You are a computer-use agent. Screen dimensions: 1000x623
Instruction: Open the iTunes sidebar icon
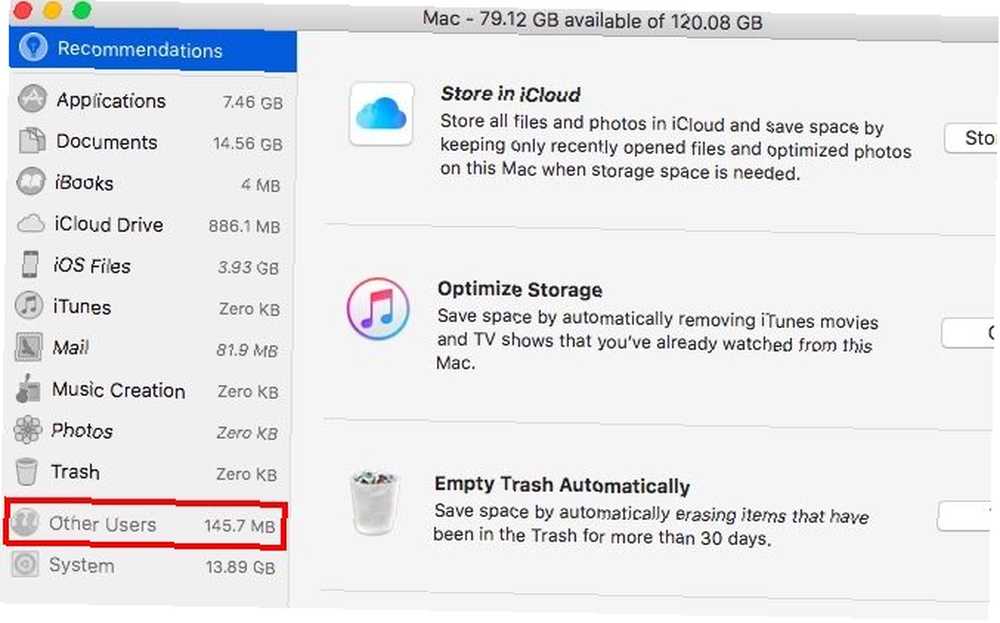coord(29,306)
